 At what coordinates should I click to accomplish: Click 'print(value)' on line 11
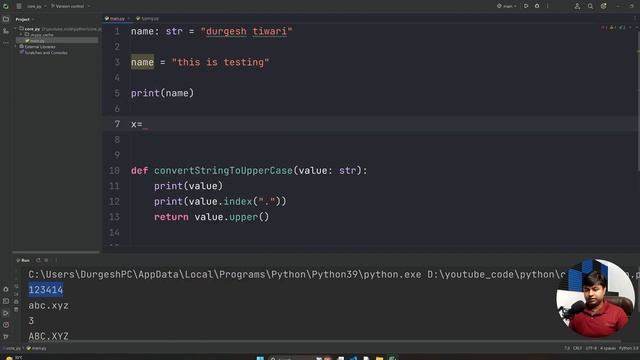click(x=189, y=186)
